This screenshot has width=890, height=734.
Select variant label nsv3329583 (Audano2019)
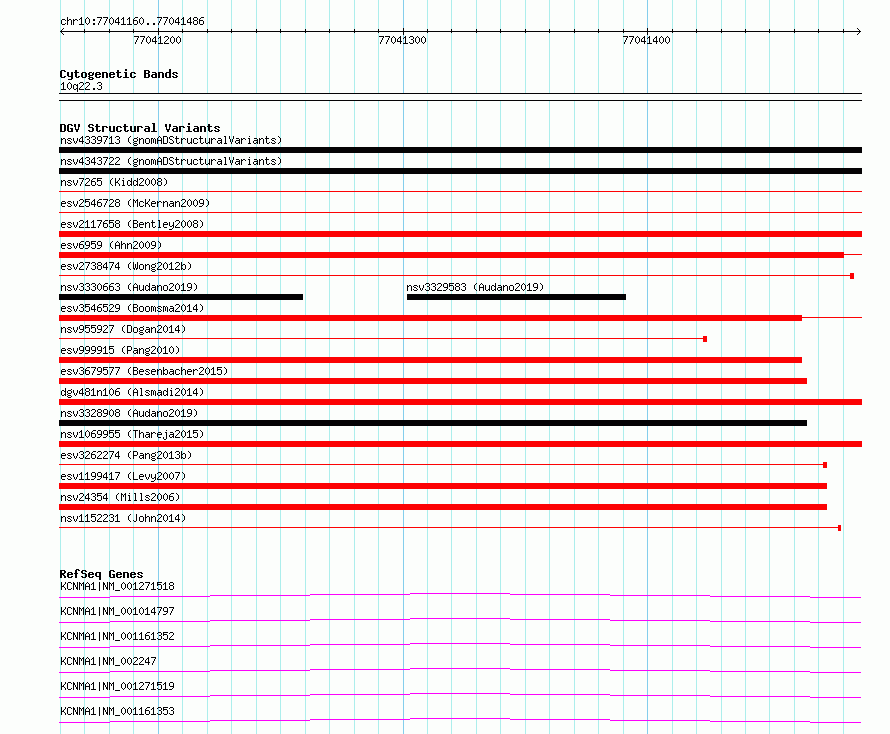(x=475, y=287)
